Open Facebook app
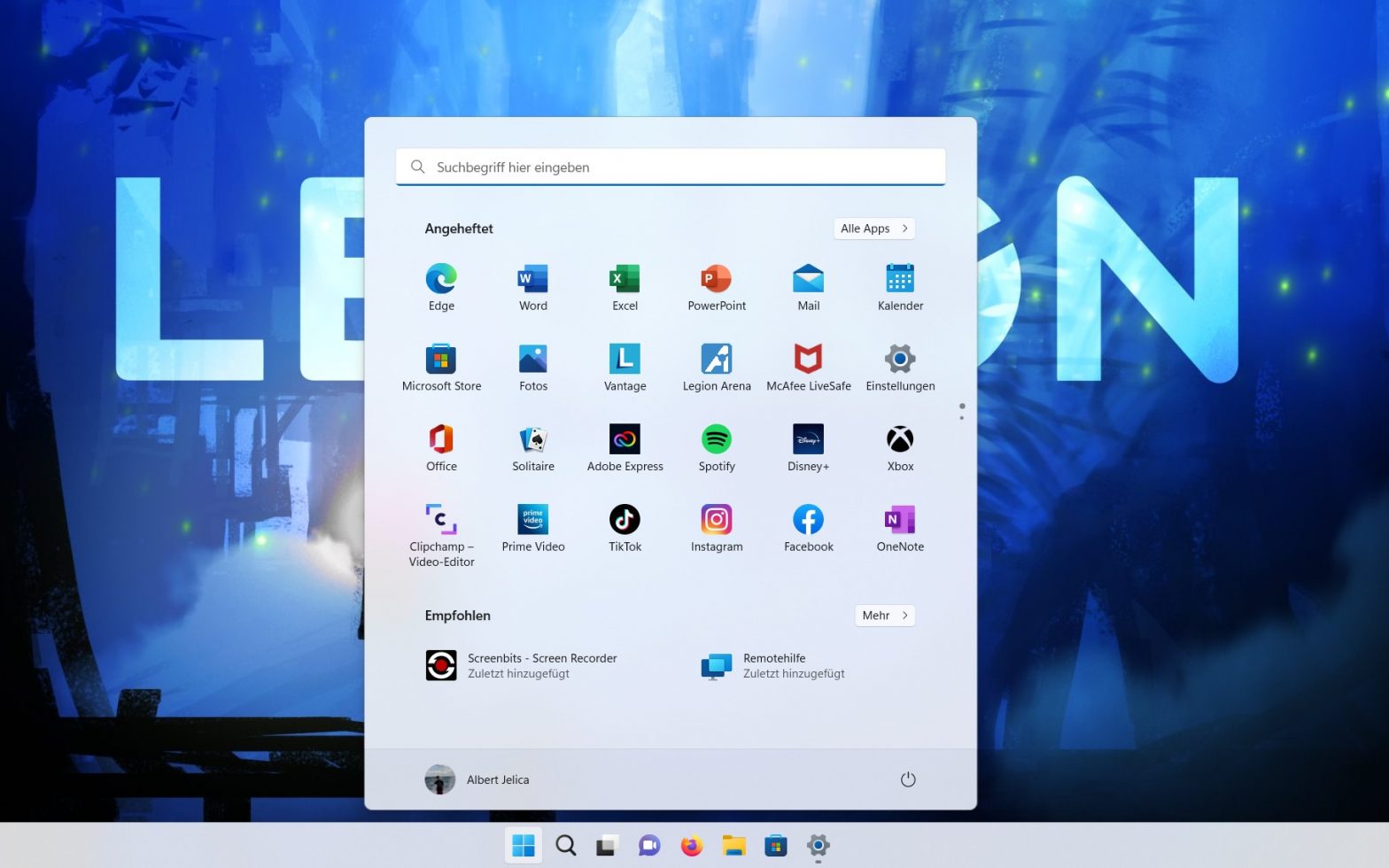This screenshot has width=1389, height=868. (x=809, y=529)
